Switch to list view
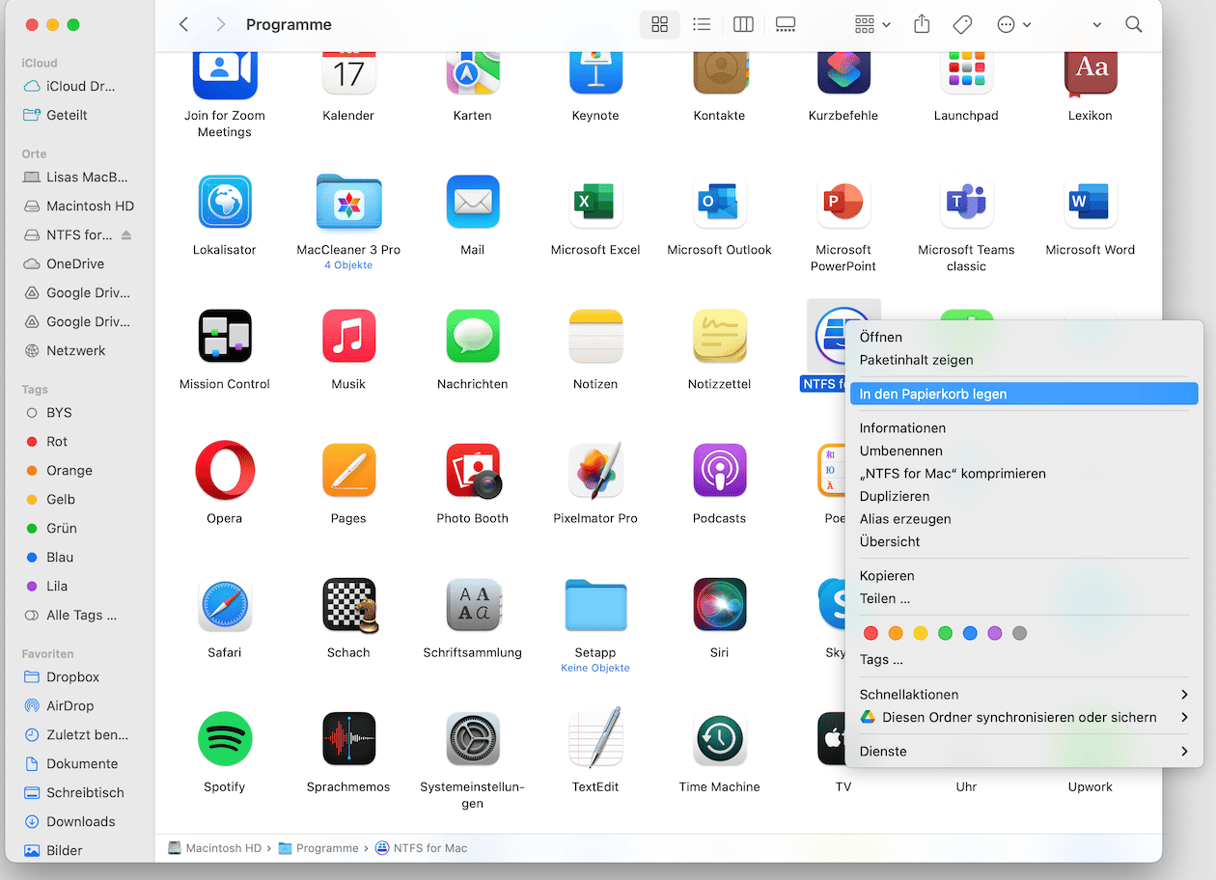This screenshot has height=880, width=1216. (702, 25)
